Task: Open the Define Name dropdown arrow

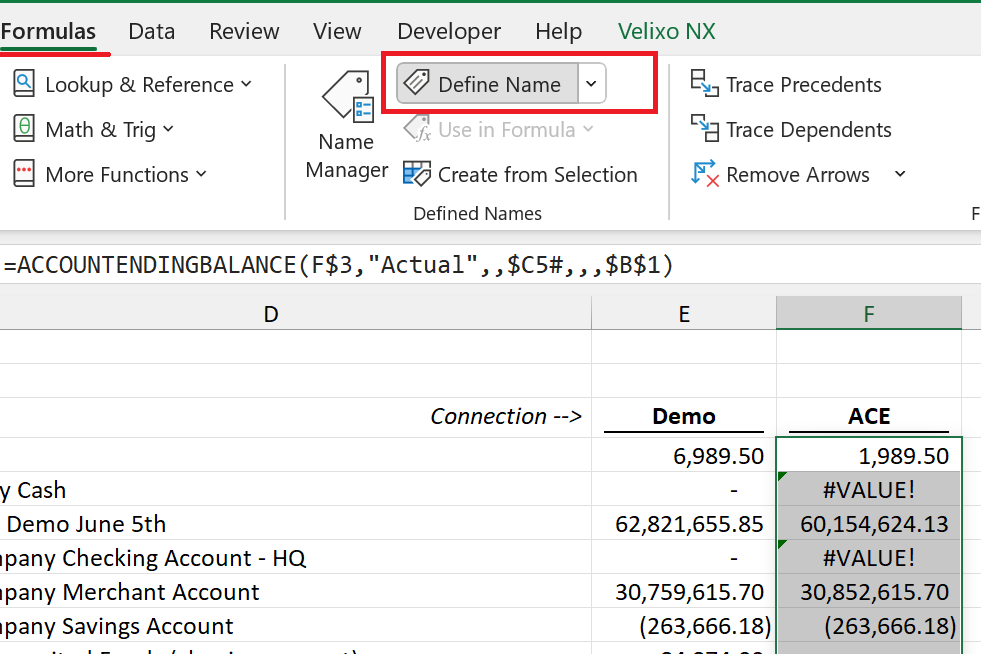Action: point(591,83)
